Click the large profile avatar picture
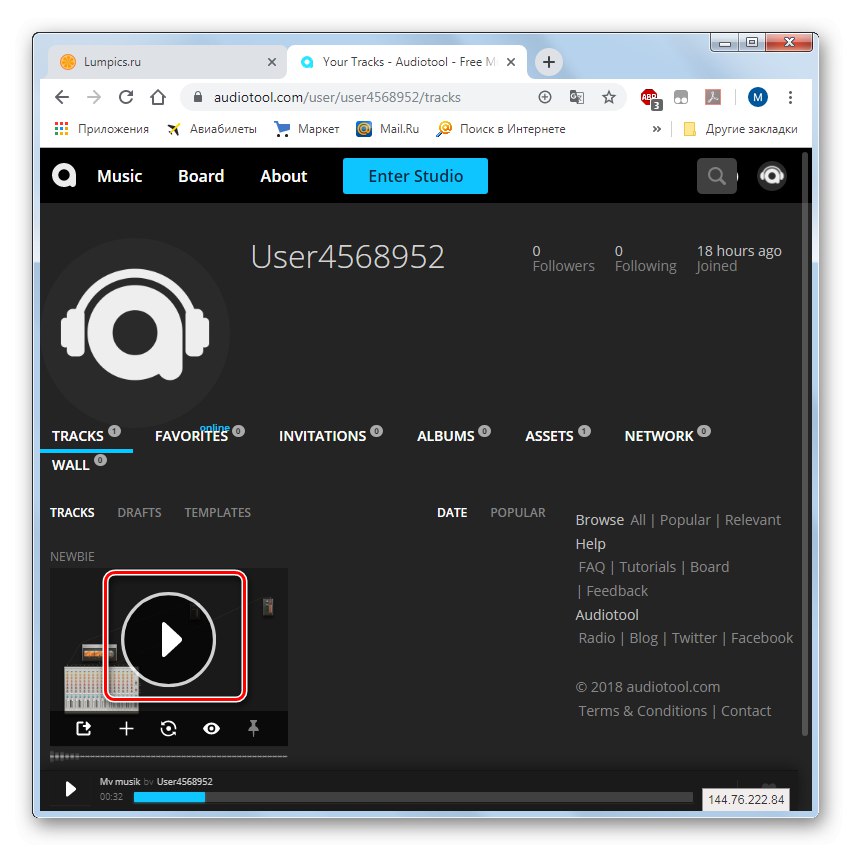 135,332
